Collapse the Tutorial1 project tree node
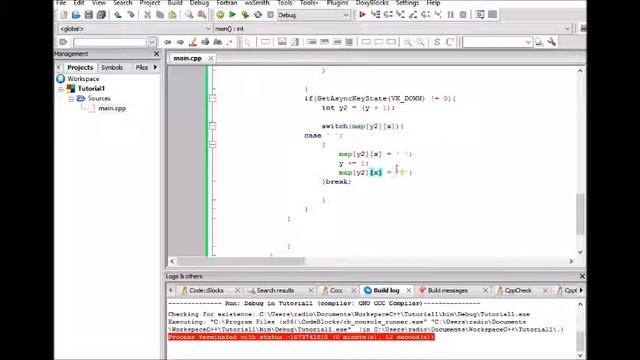The width and height of the screenshot is (640, 360). click(61, 89)
